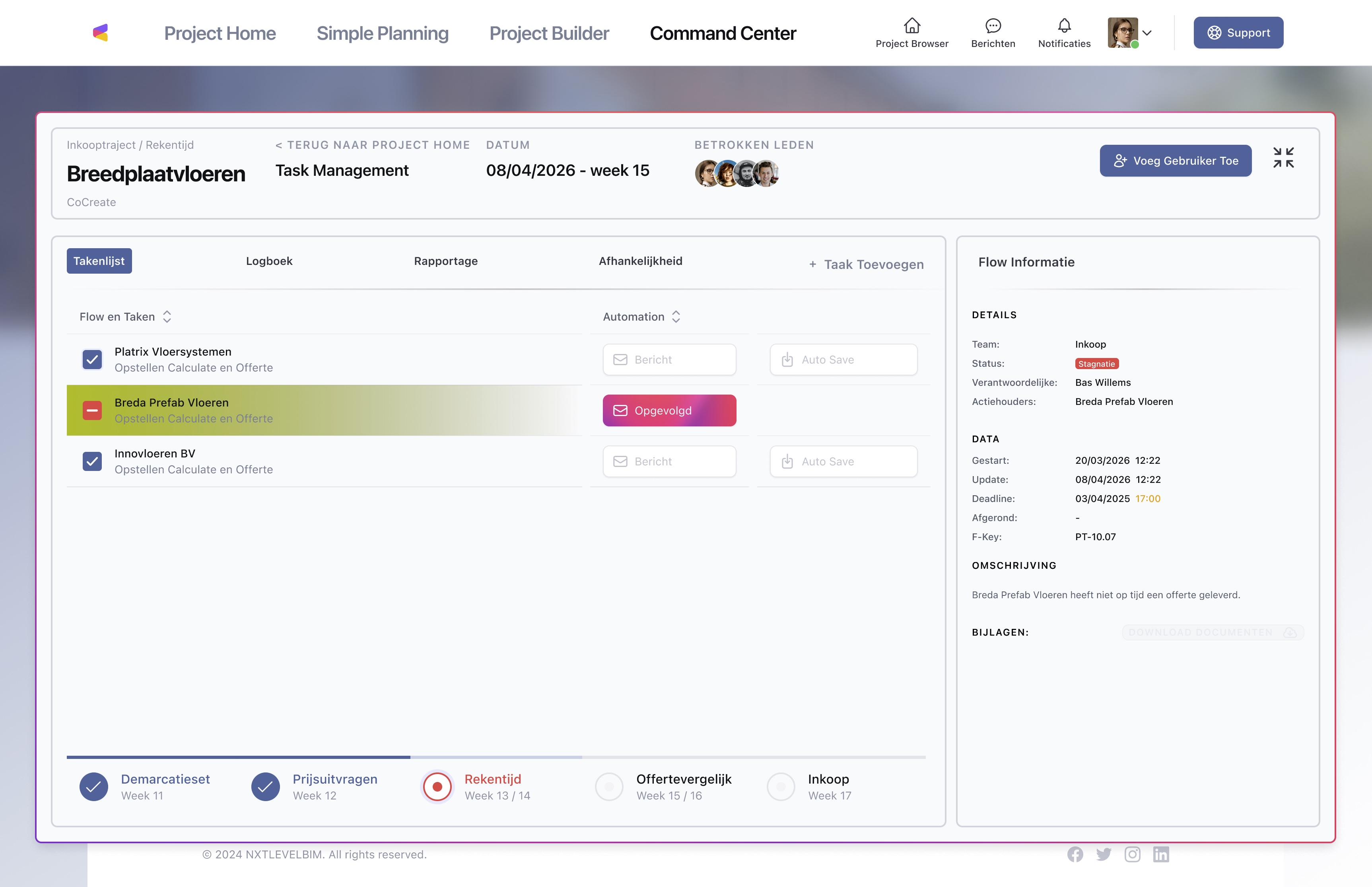Switch to the Logboek tab

pos(269,261)
